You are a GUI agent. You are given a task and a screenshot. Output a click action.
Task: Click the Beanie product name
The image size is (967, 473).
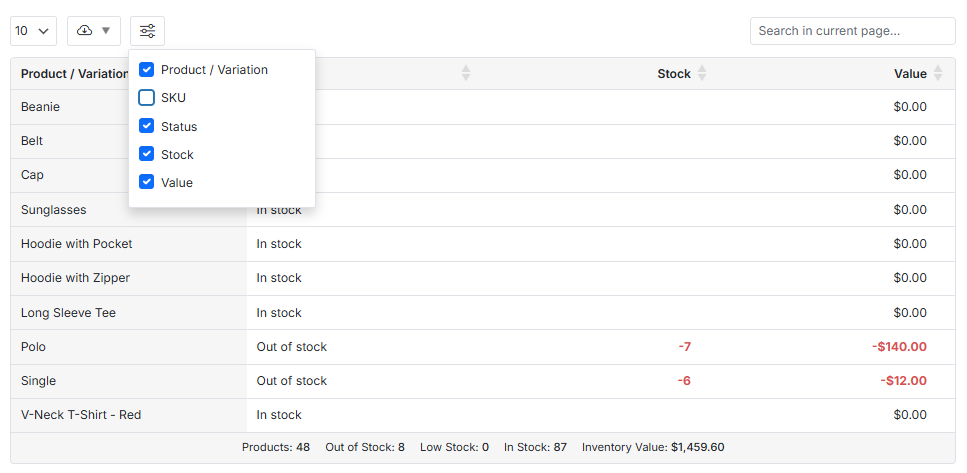click(40, 107)
